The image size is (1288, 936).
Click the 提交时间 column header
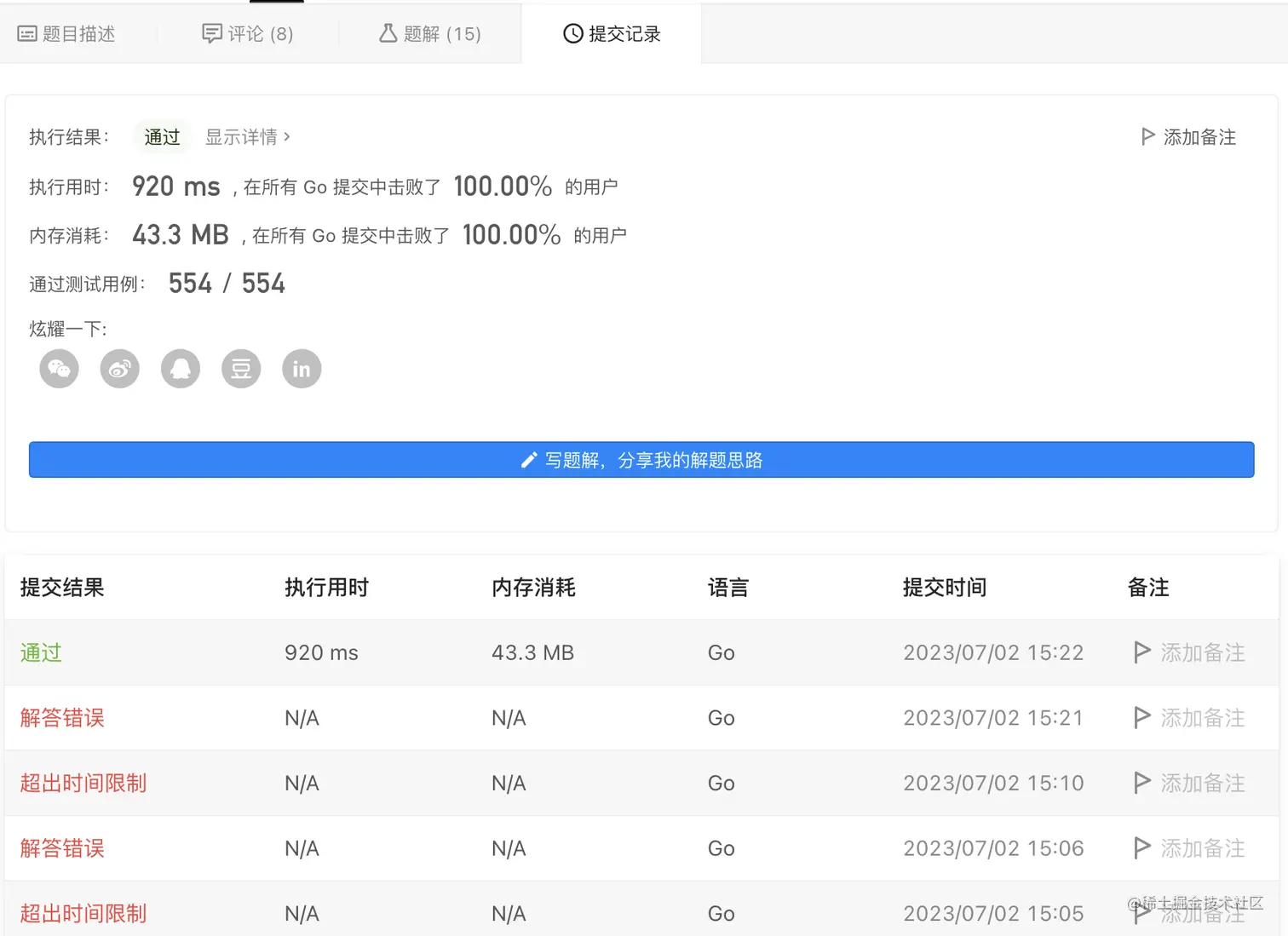pyautogui.click(x=945, y=588)
